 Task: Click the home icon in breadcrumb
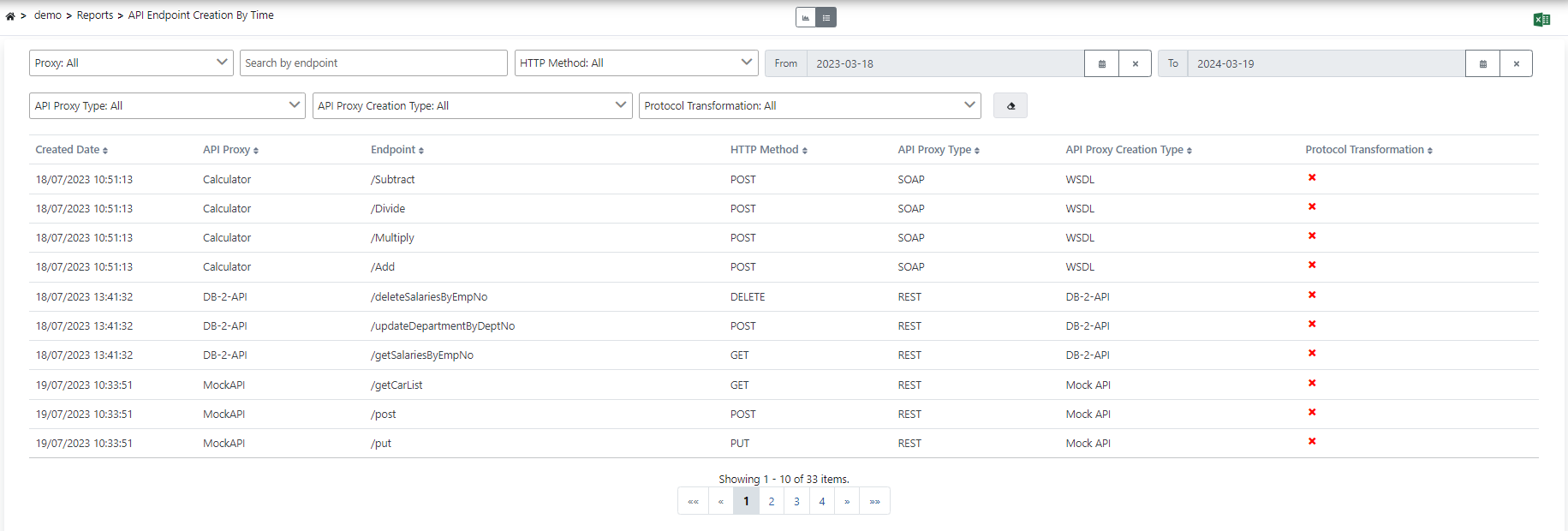coord(10,16)
